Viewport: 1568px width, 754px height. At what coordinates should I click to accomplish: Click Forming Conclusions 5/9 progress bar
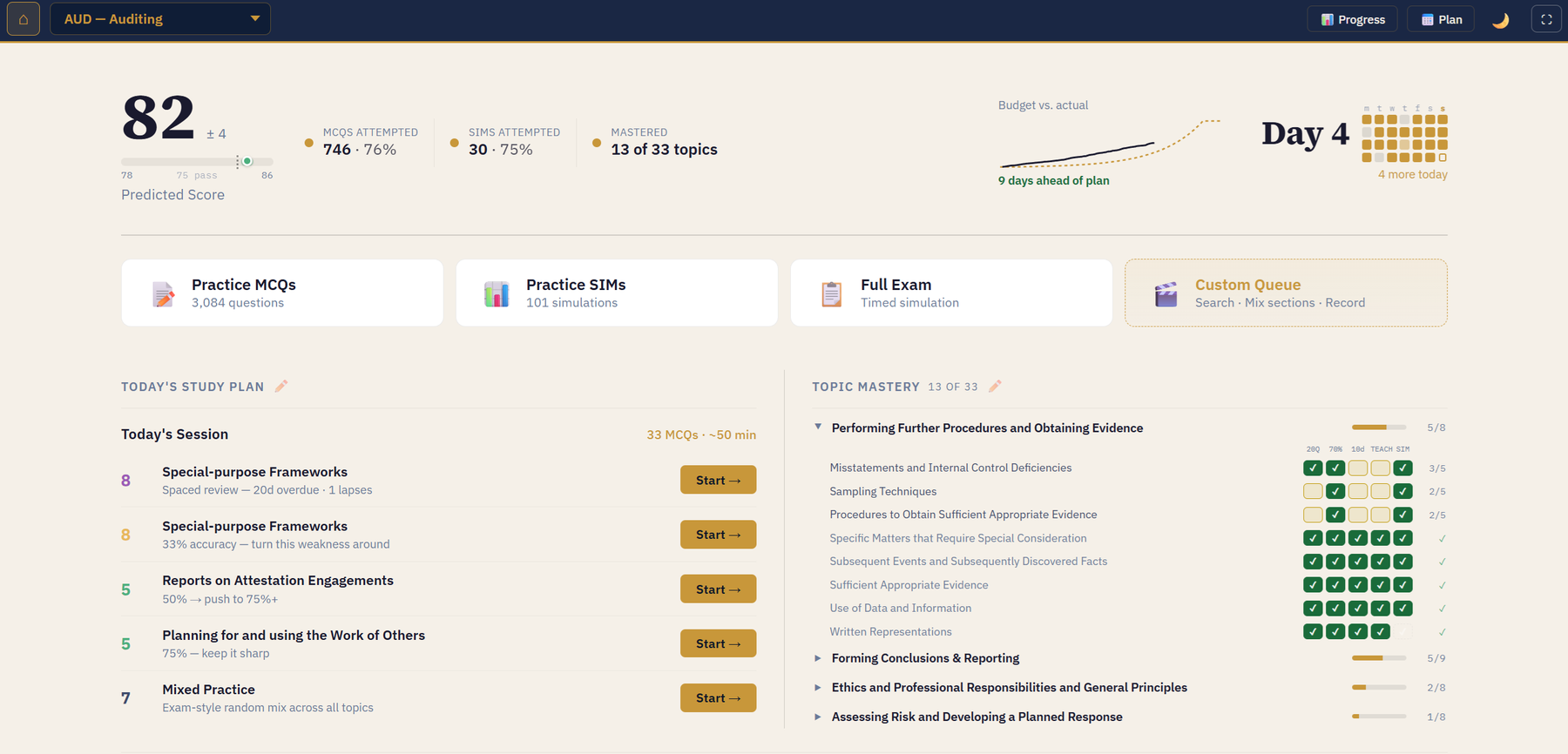(x=1379, y=658)
